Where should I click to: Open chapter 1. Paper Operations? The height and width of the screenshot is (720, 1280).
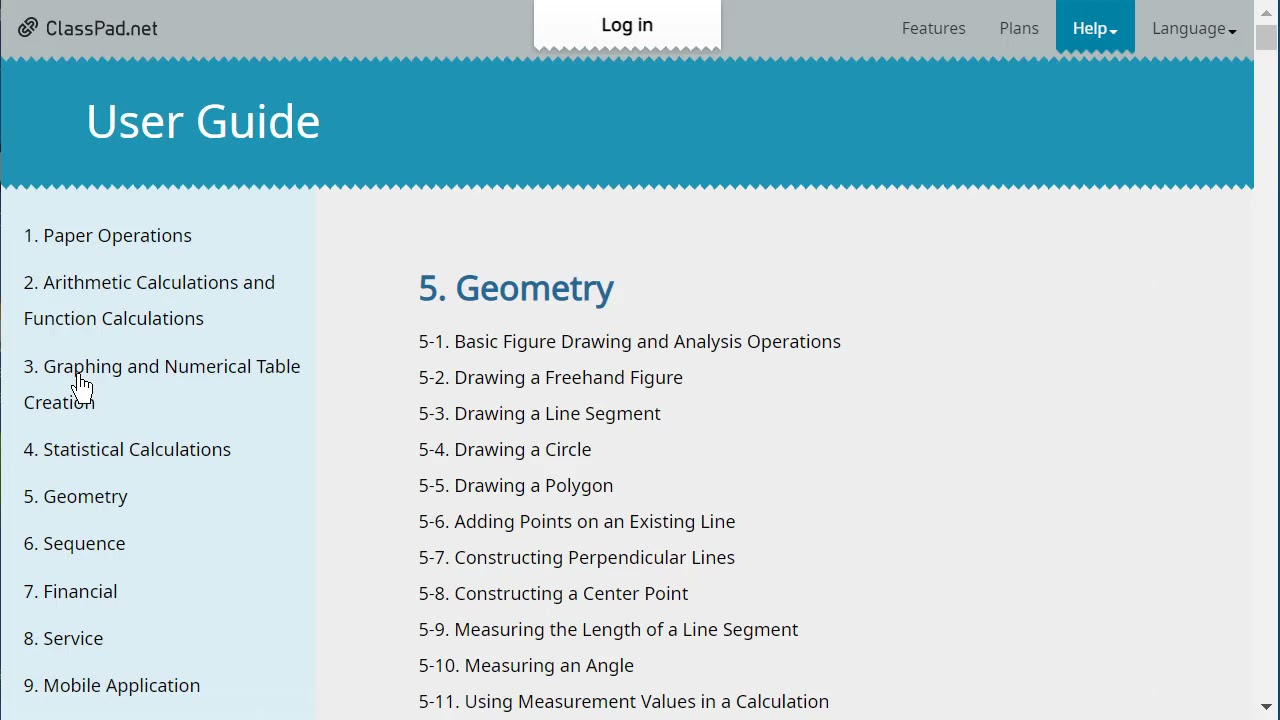coord(108,235)
